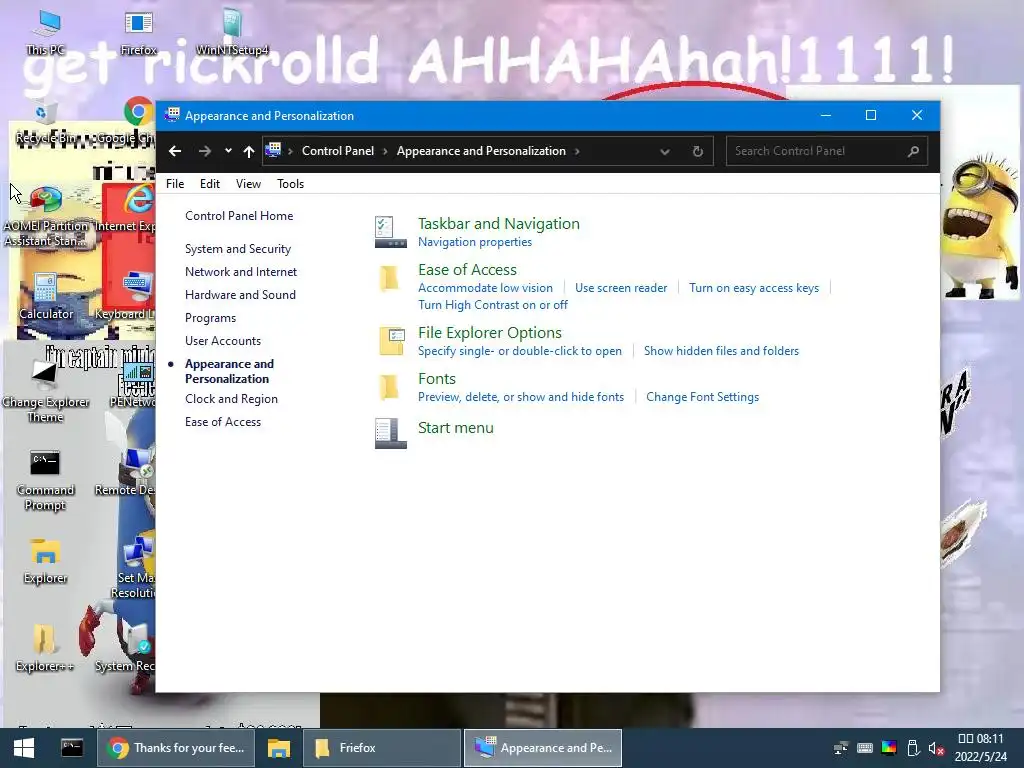
Task: Open Programs category
Action: pos(210,318)
